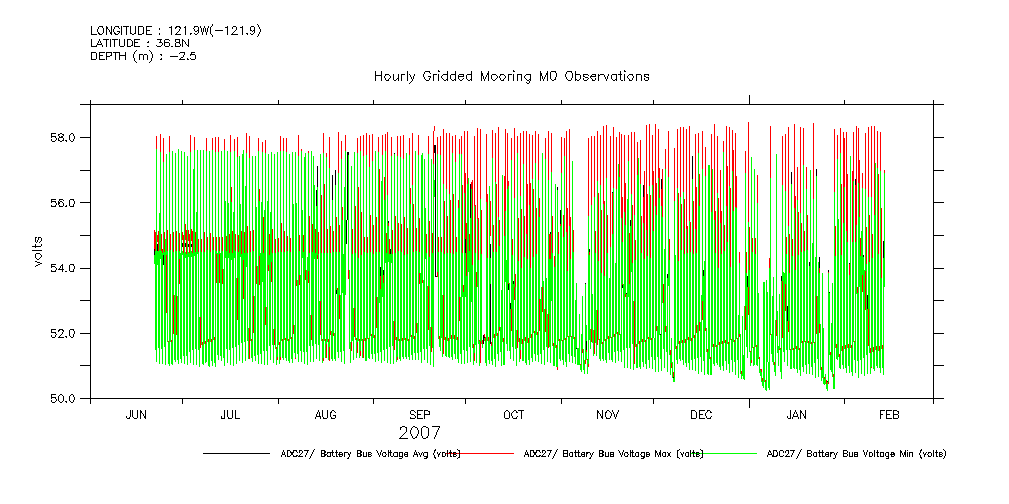Select the Battery Bus Voltage Avg legend entry

point(370,454)
